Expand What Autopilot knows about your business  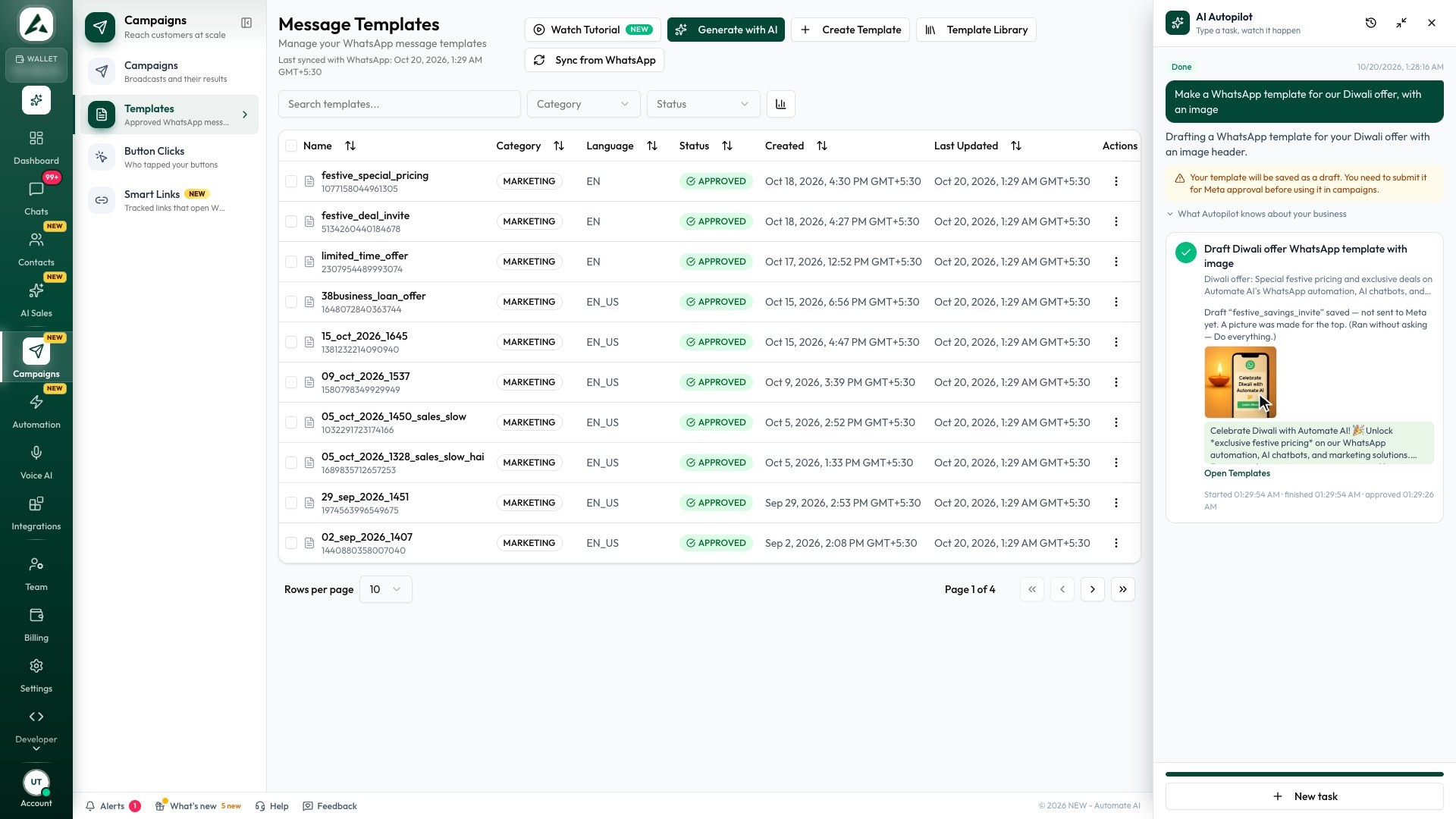(1257, 214)
